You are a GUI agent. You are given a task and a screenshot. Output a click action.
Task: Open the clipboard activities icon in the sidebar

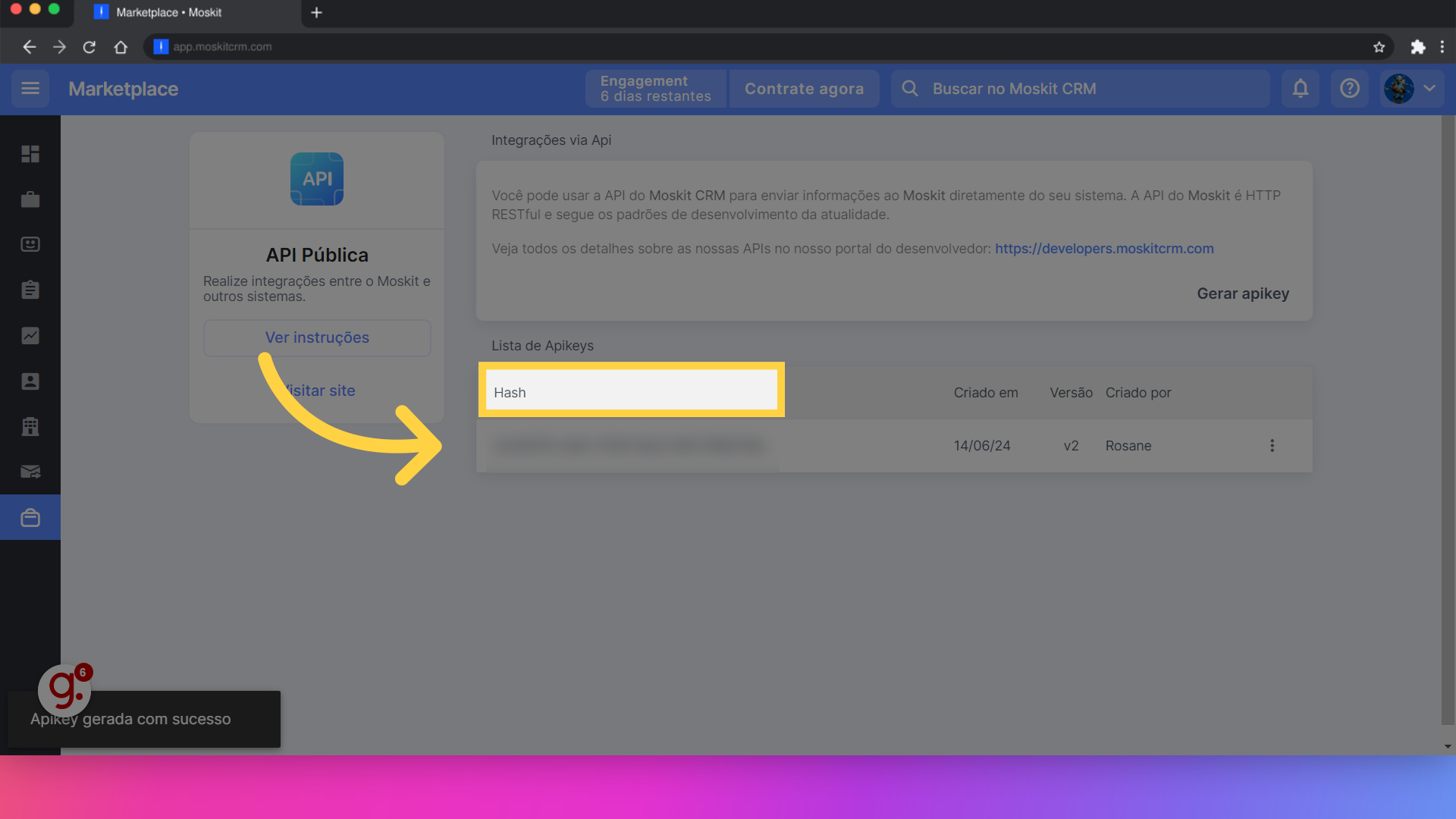(30, 290)
